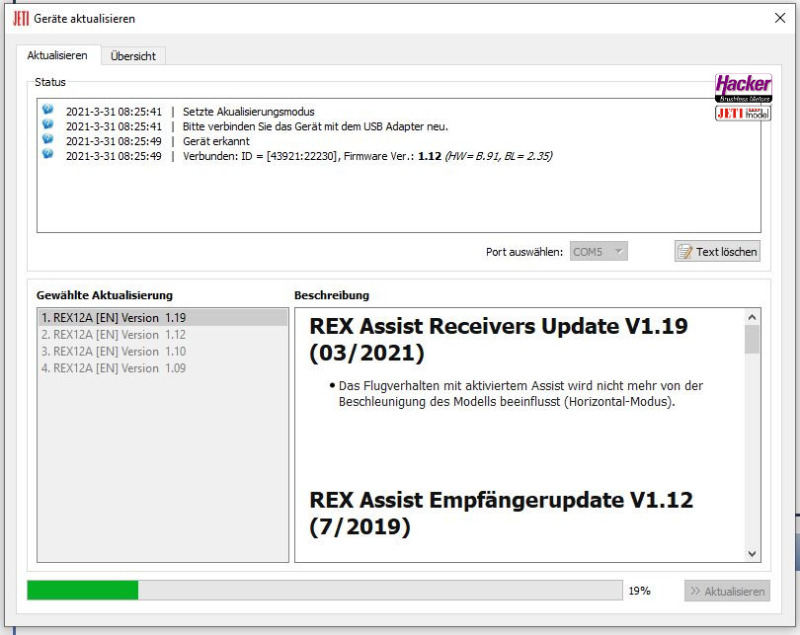This screenshot has width=800, height=635.
Task: Click the JETI app icon in title bar
Action: click(x=20, y=19)
